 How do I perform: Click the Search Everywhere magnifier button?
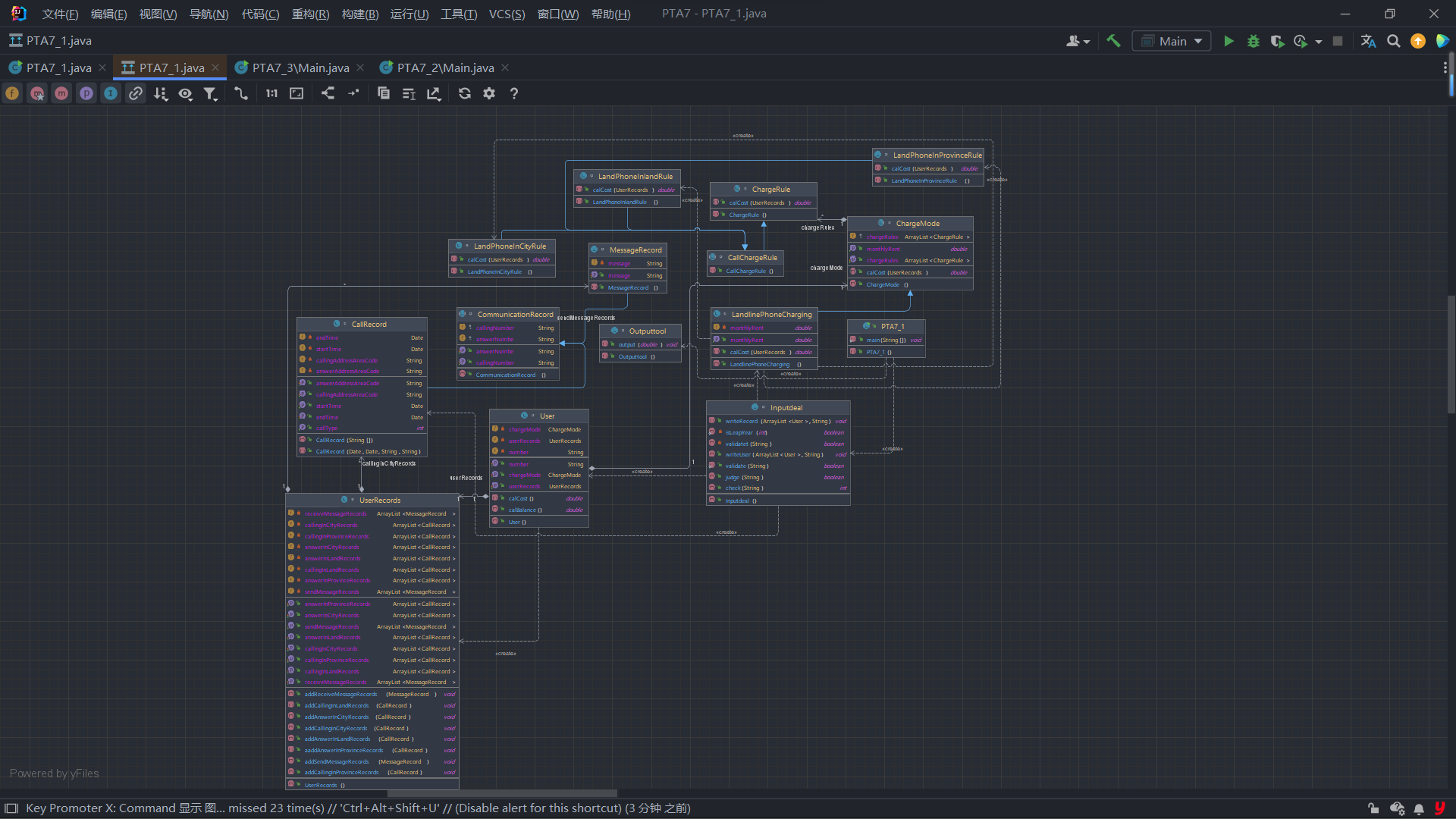click(1393, 41)
